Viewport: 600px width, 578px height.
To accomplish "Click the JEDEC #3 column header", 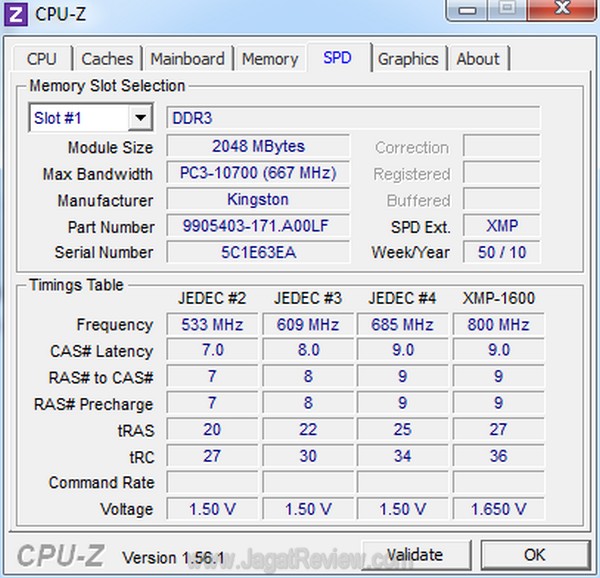I will pos(308,298).
